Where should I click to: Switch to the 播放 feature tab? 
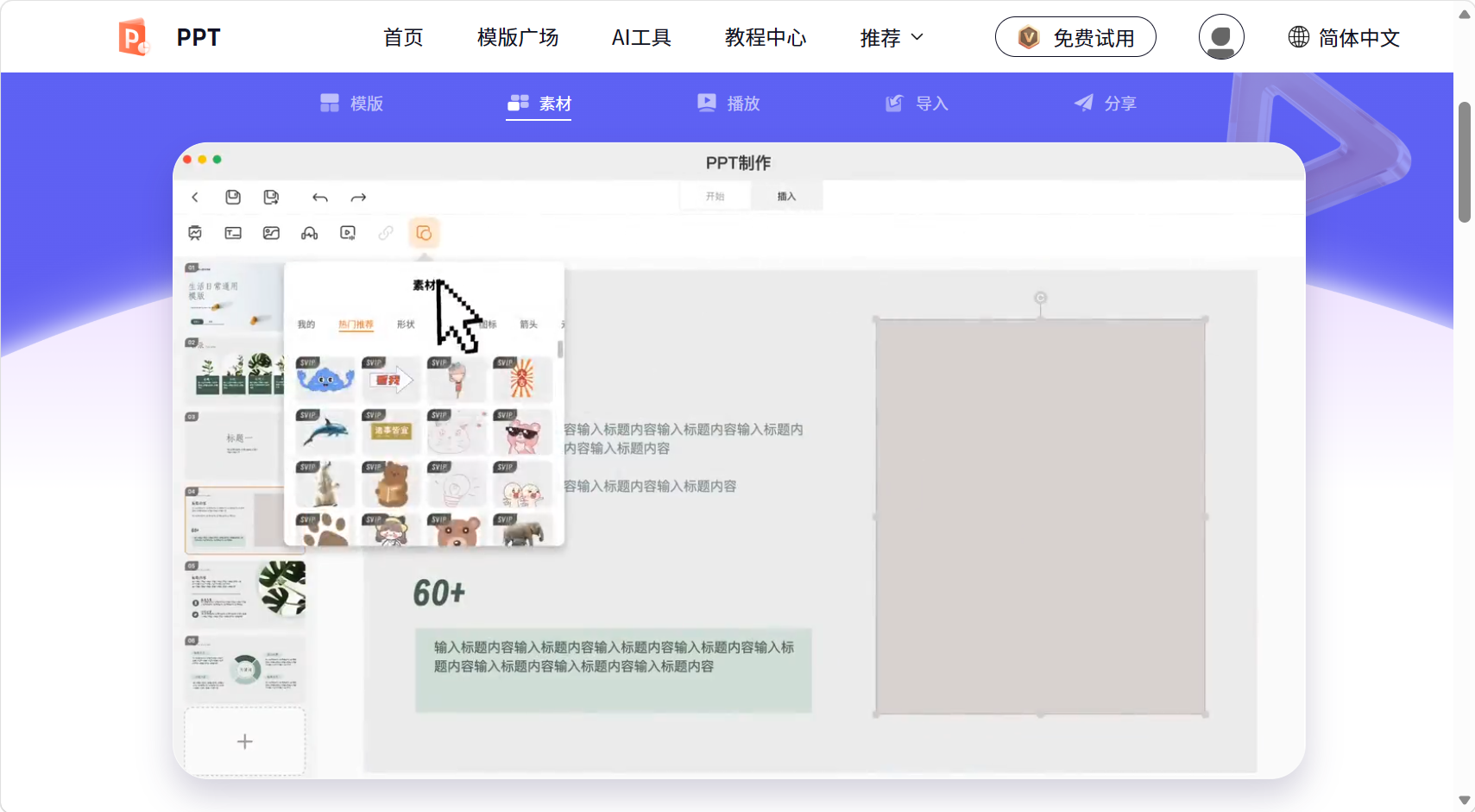click(728, 104)
